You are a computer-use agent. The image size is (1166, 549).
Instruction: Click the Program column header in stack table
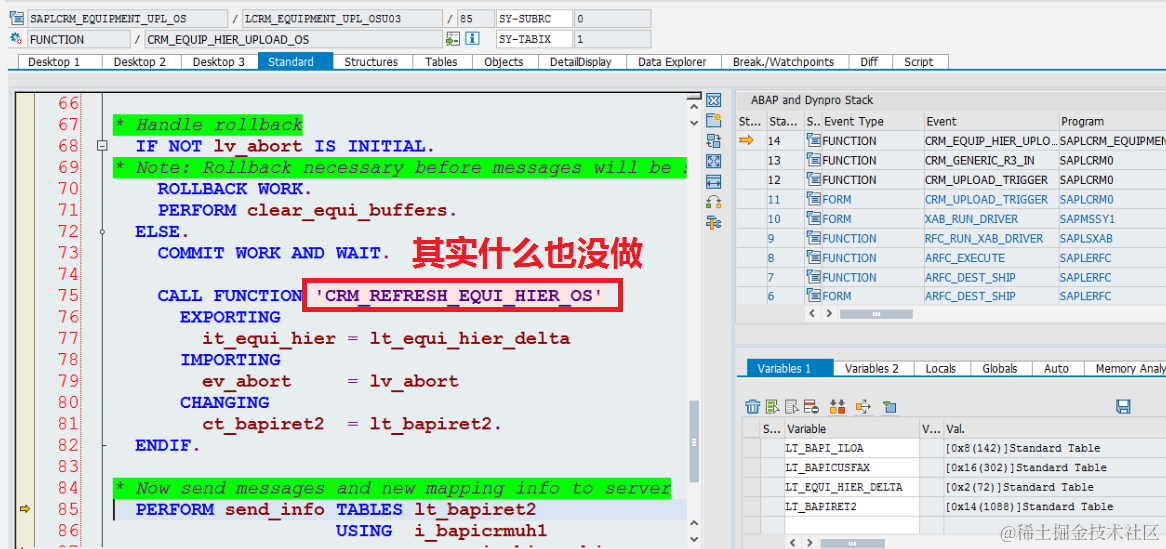tap(1112, 121)
